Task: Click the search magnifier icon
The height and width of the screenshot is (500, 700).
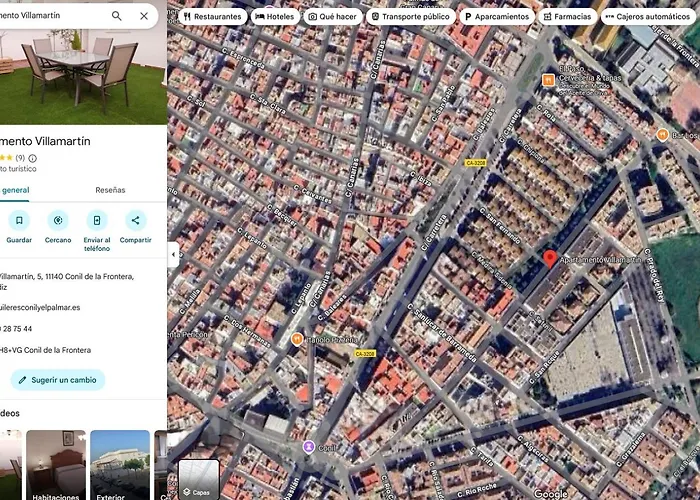Action: pos(117,16)
